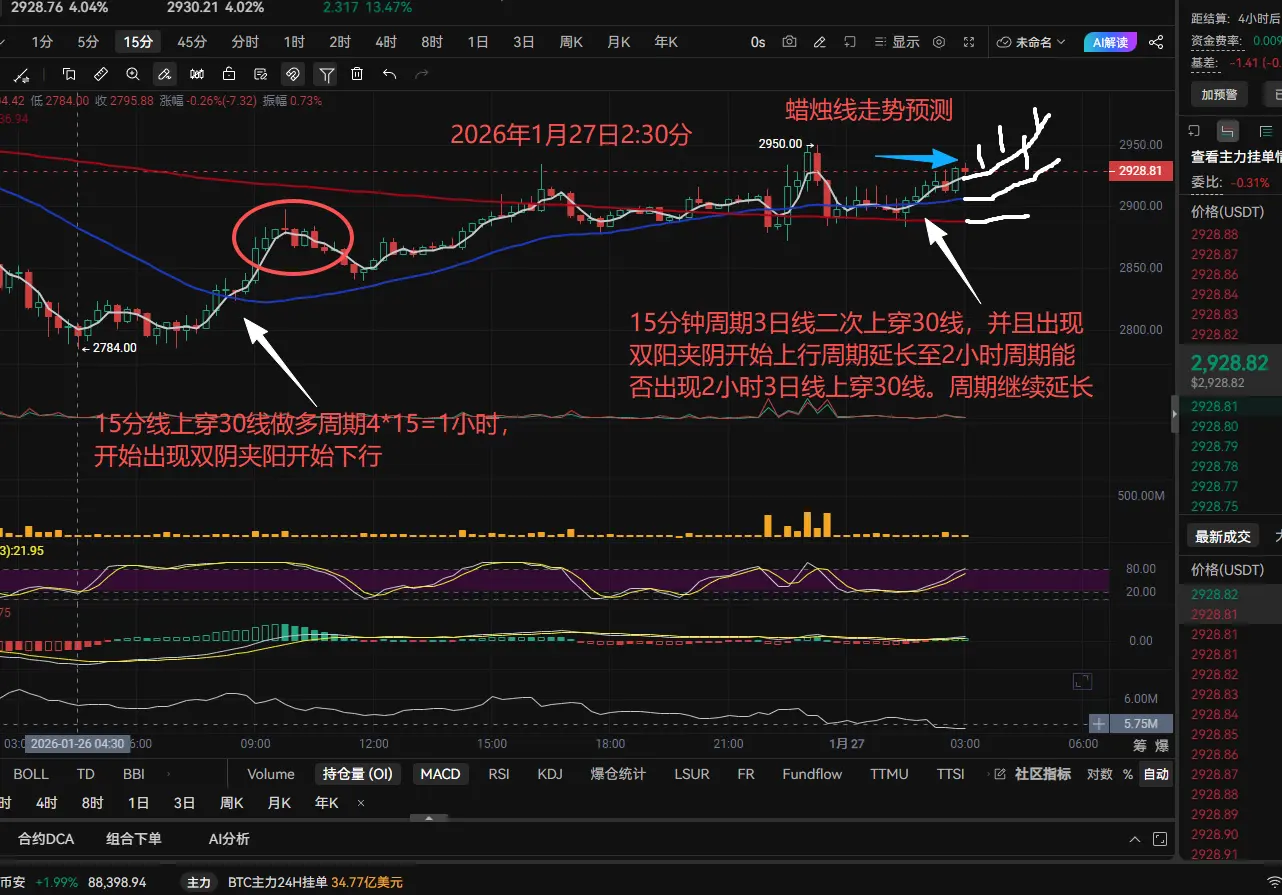Share the chart via share icon

coord(1156,42)
